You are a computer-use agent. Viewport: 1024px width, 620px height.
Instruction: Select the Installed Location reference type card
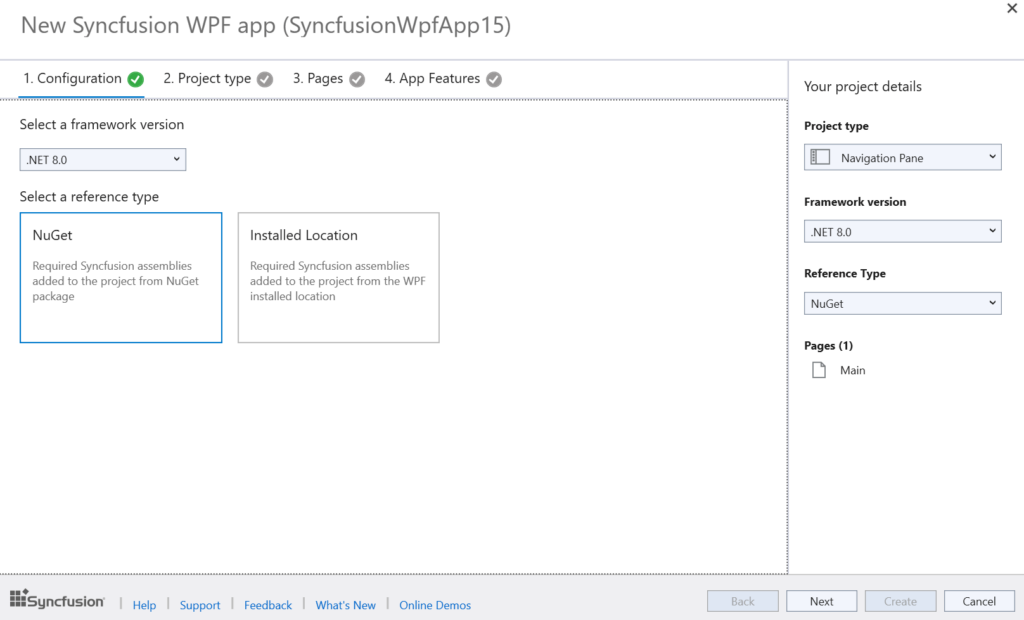tap(338, 277)
